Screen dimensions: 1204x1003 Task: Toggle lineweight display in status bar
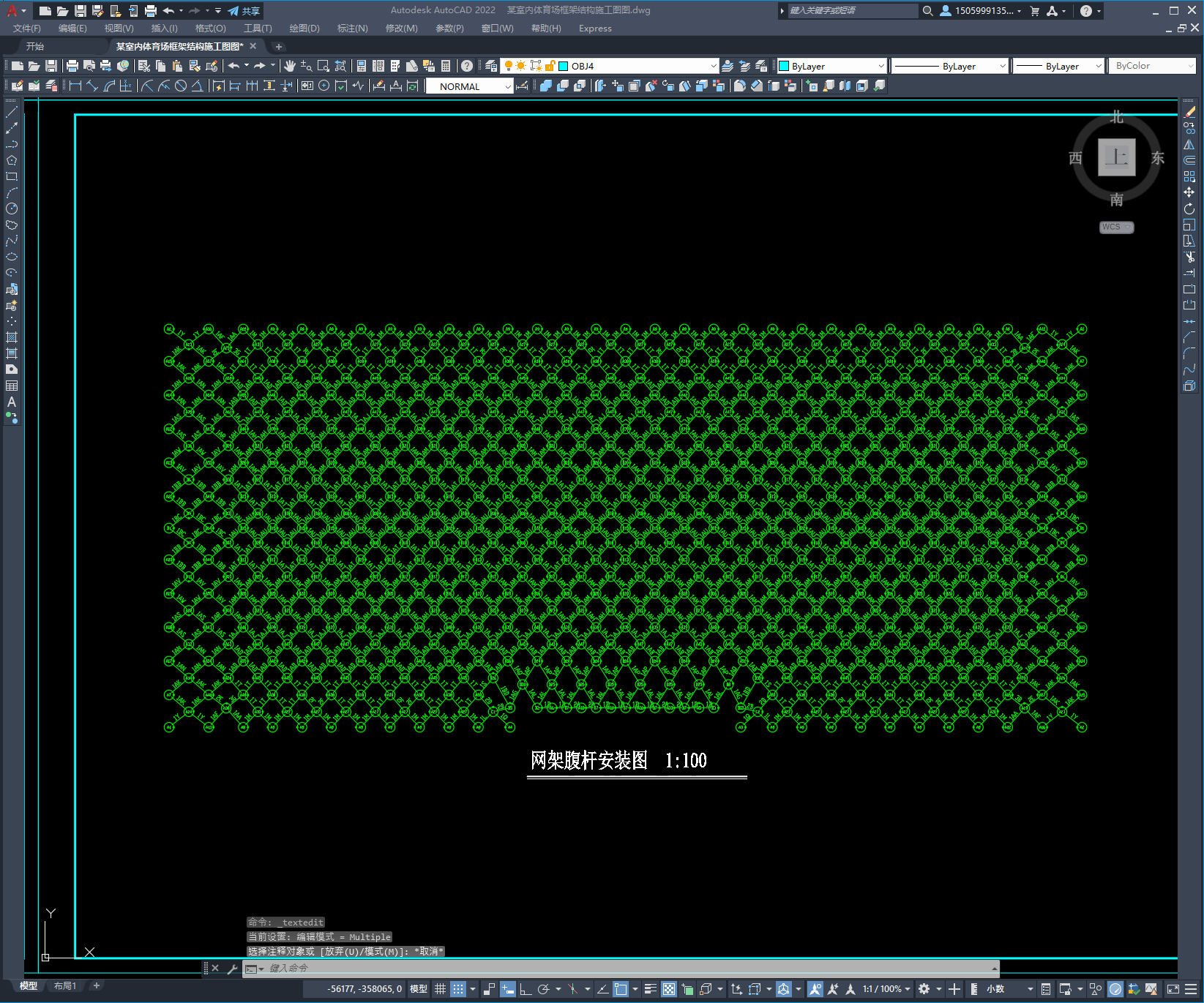pyautogui.click(x=650, y=989)
